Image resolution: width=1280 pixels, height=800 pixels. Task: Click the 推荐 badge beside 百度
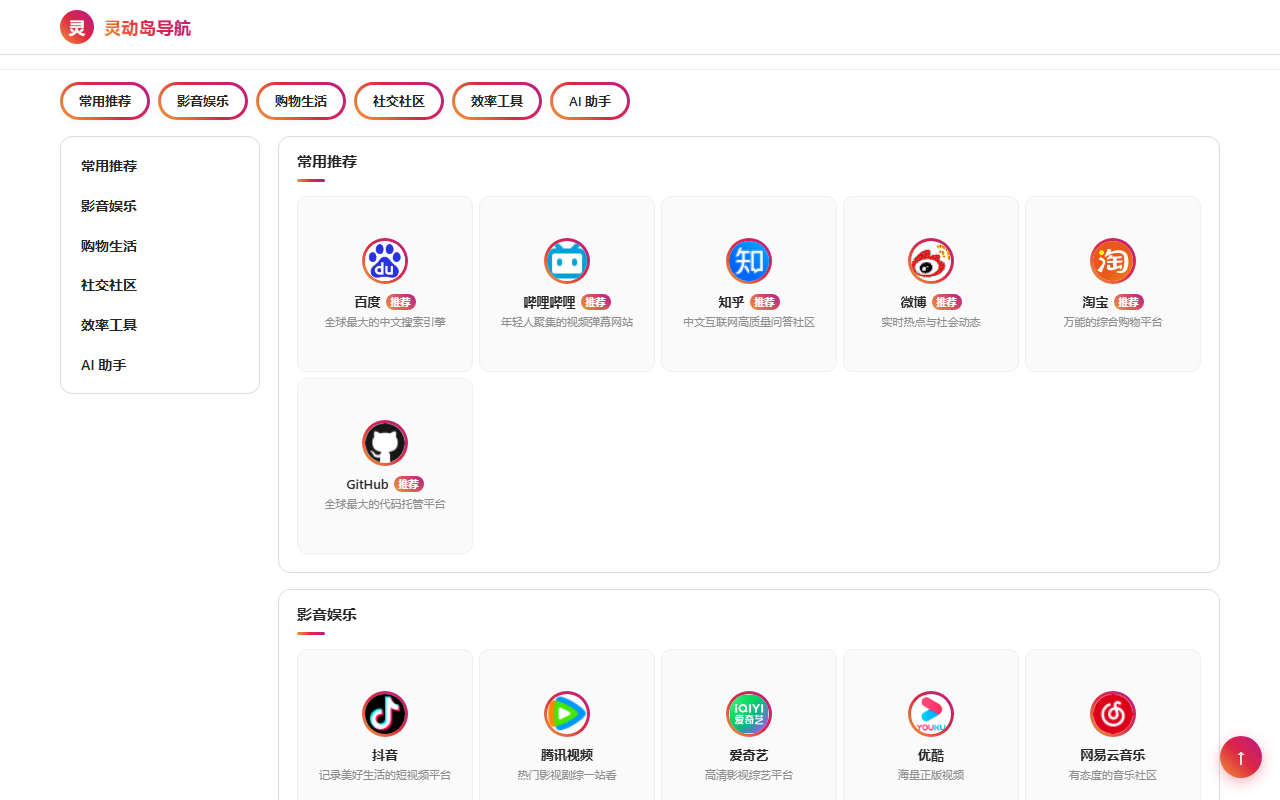point(401,302)
